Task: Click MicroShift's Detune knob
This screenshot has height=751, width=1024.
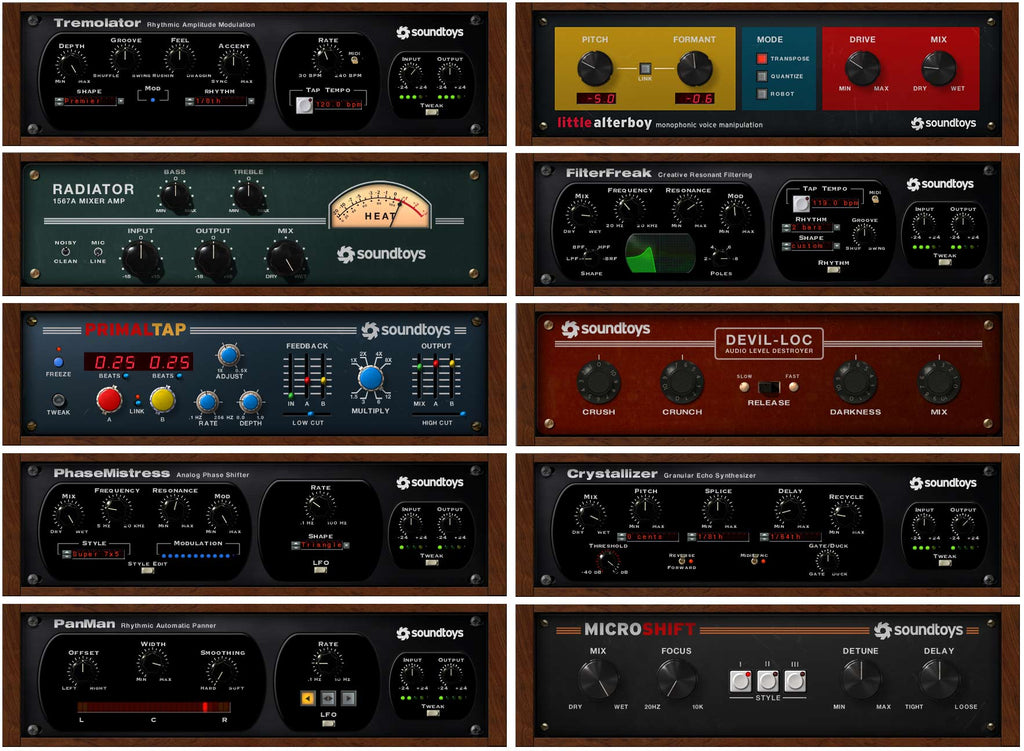Action: pyautogui.click(x=861, y=679)
